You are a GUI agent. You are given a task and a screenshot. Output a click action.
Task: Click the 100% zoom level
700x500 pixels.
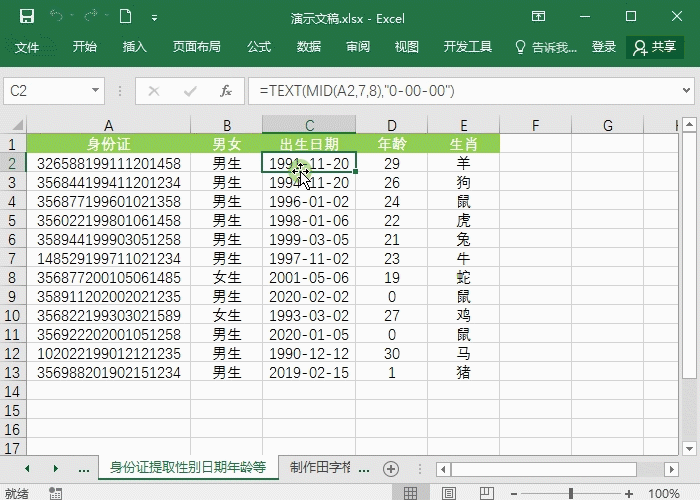[664, 493]
